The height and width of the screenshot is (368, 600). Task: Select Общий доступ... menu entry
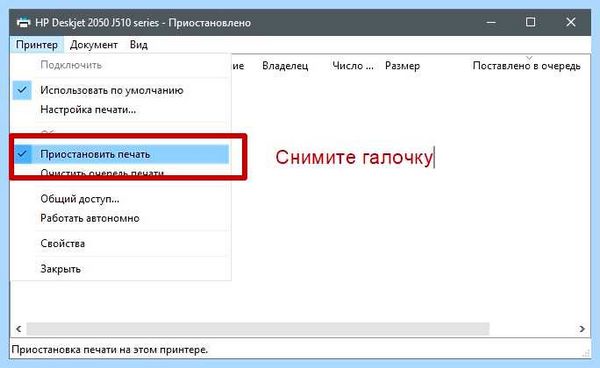(121, 199)
